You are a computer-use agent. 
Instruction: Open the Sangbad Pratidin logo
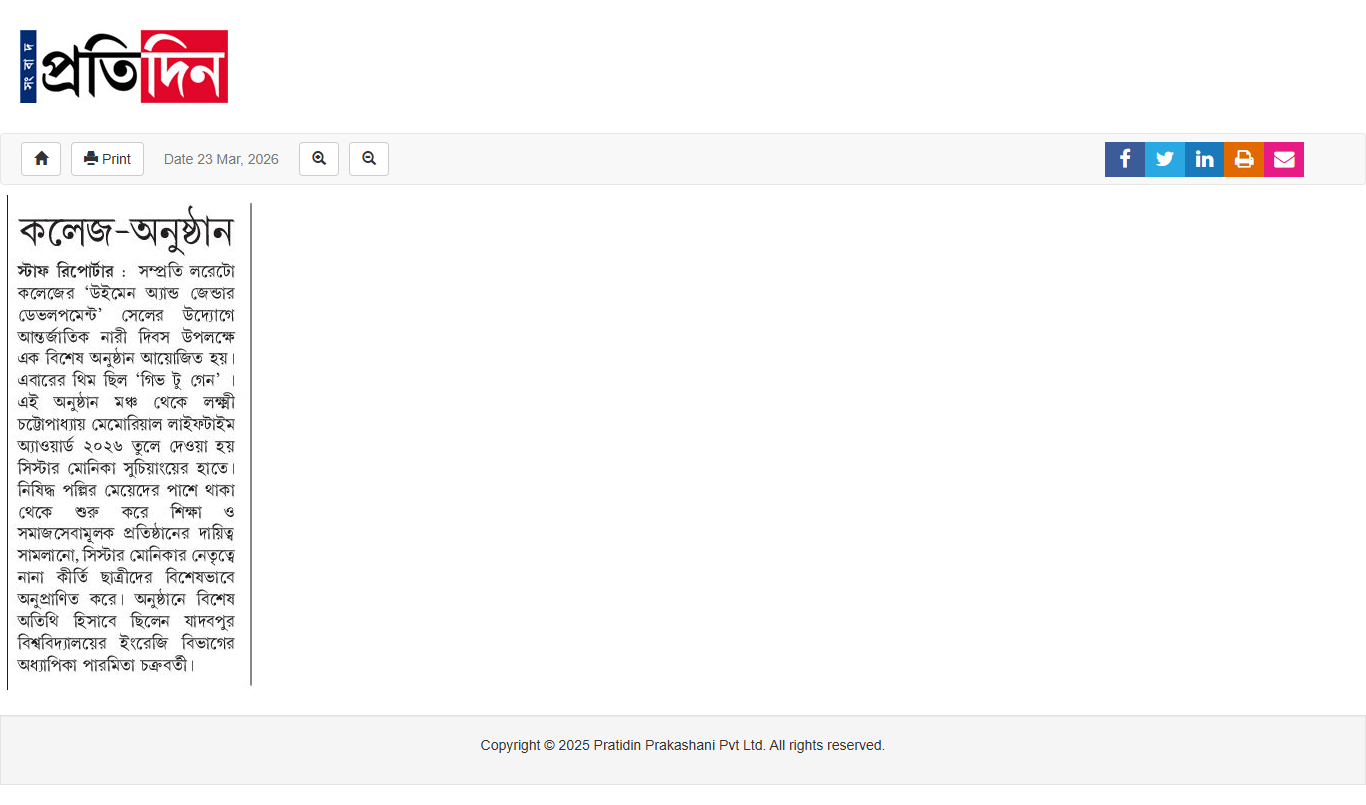[x=124, y=67]
